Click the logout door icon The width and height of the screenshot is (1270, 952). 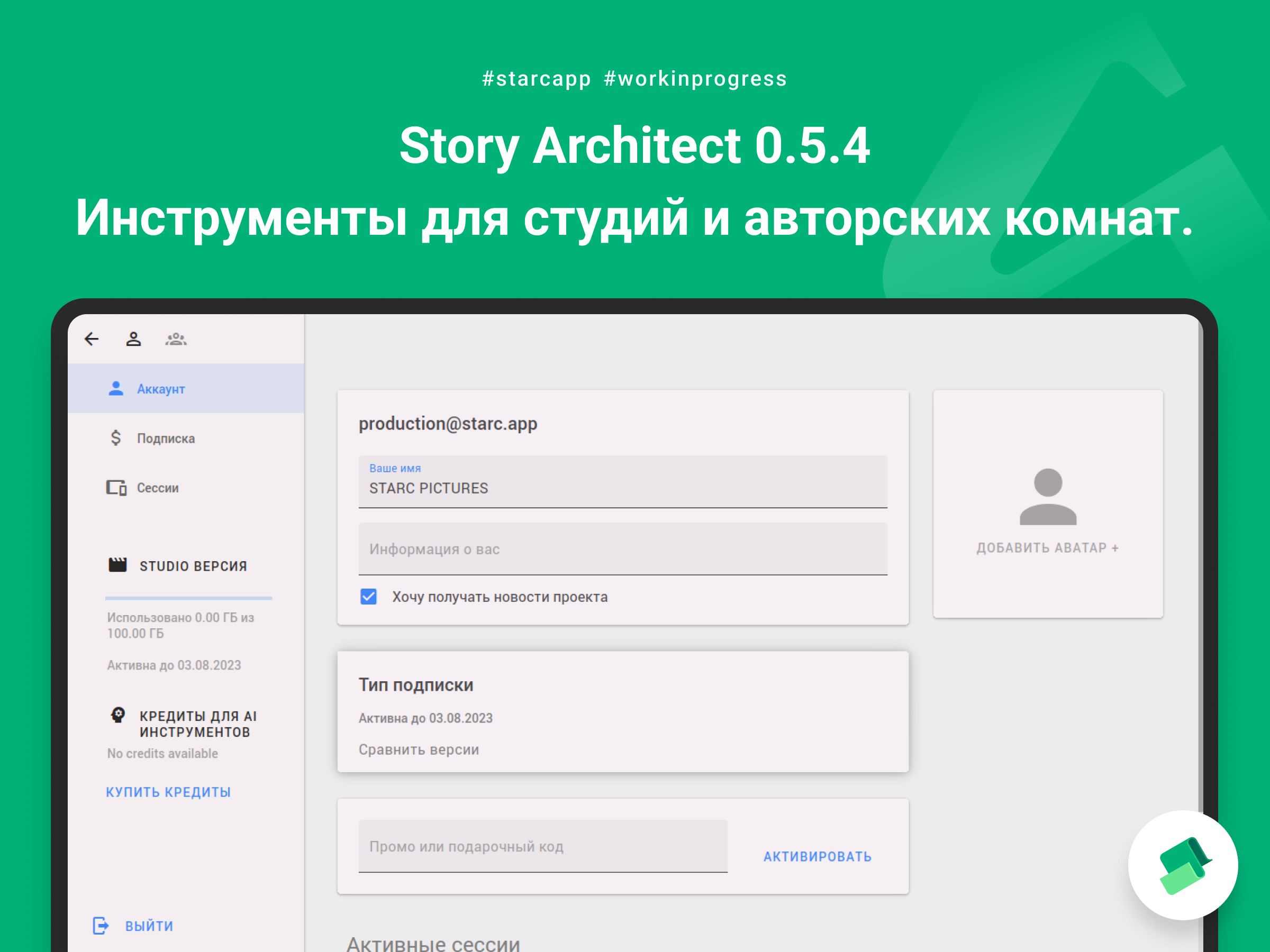point(101,926)
